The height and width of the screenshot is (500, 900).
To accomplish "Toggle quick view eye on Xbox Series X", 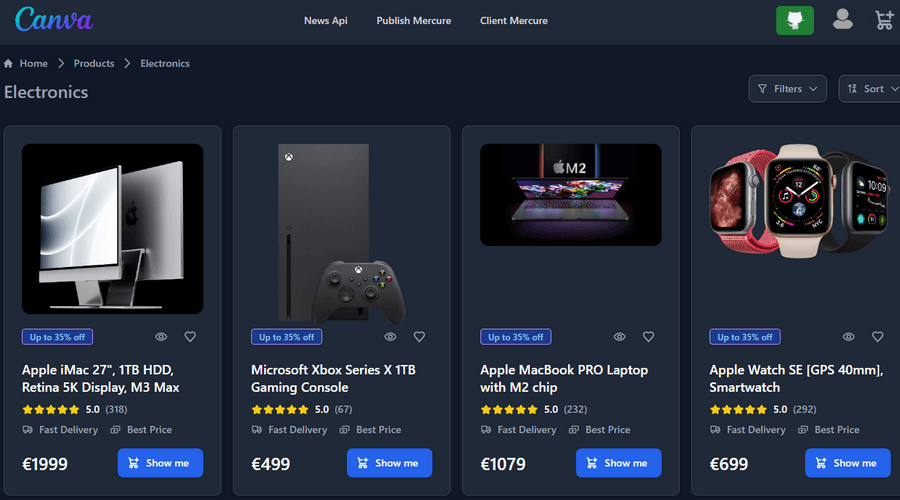I will pyautogui.click(x=390, y=337).
